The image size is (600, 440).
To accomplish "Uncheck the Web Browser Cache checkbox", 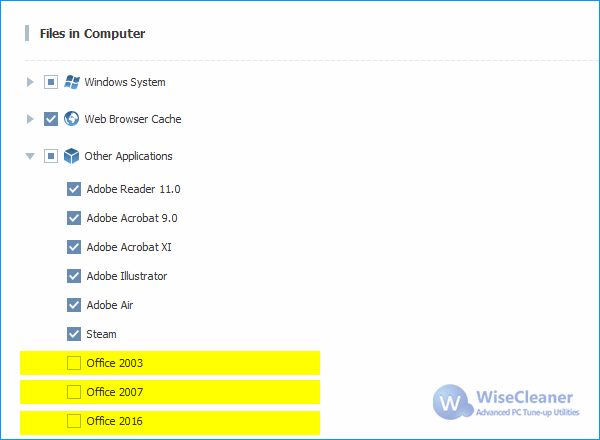I will (51, 119).
